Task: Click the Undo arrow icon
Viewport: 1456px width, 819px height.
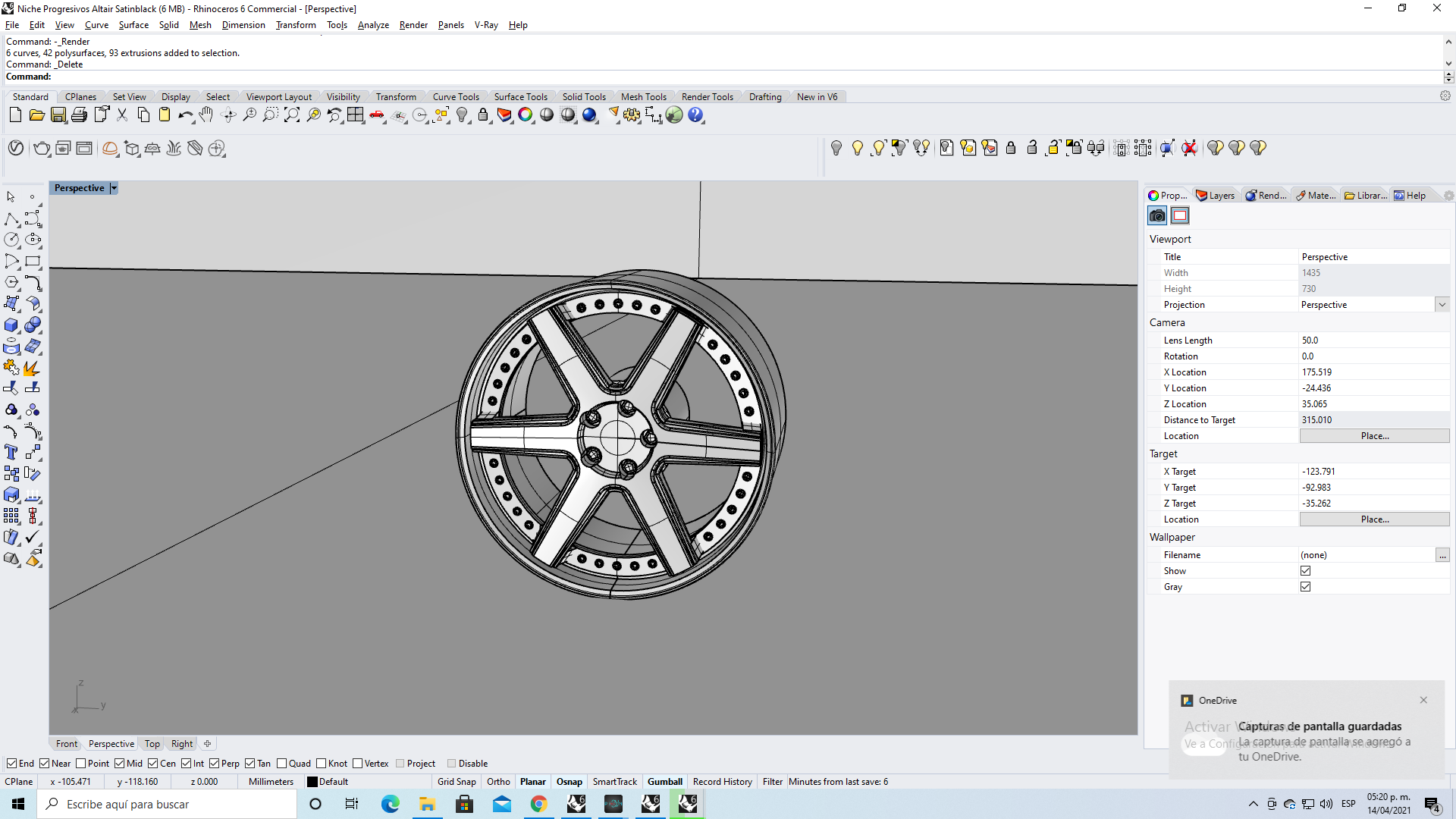Action: [x=186, y=115]
